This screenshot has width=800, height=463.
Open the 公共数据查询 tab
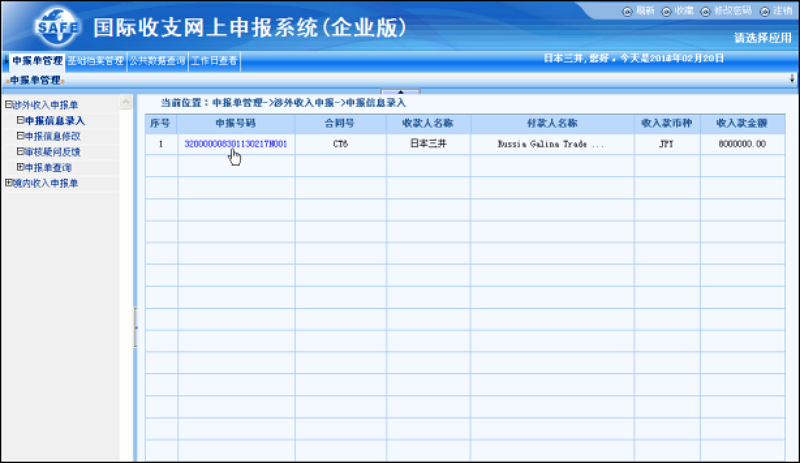158,61
